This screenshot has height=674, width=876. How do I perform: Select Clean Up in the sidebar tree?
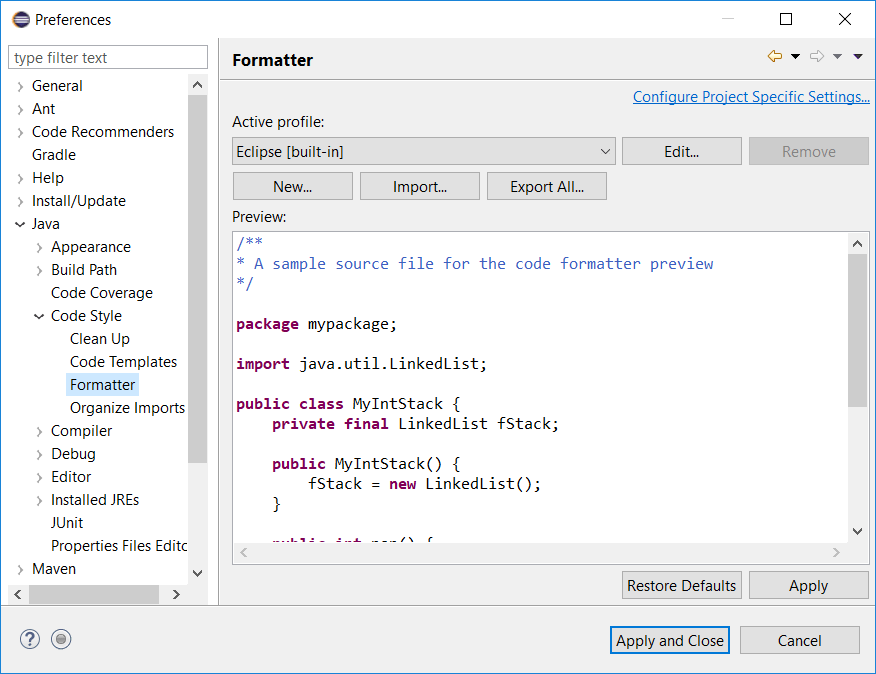(x=99, y=338)
